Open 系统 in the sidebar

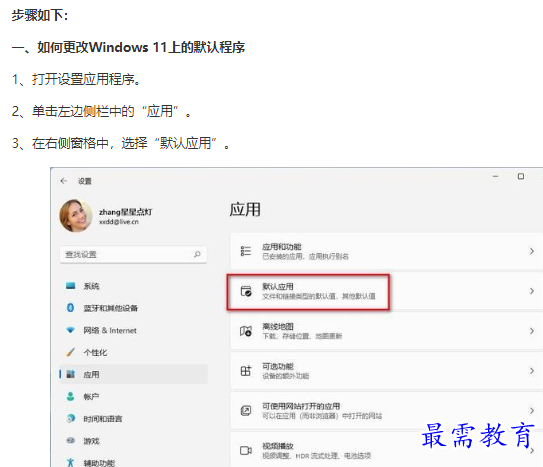[91, 286]
